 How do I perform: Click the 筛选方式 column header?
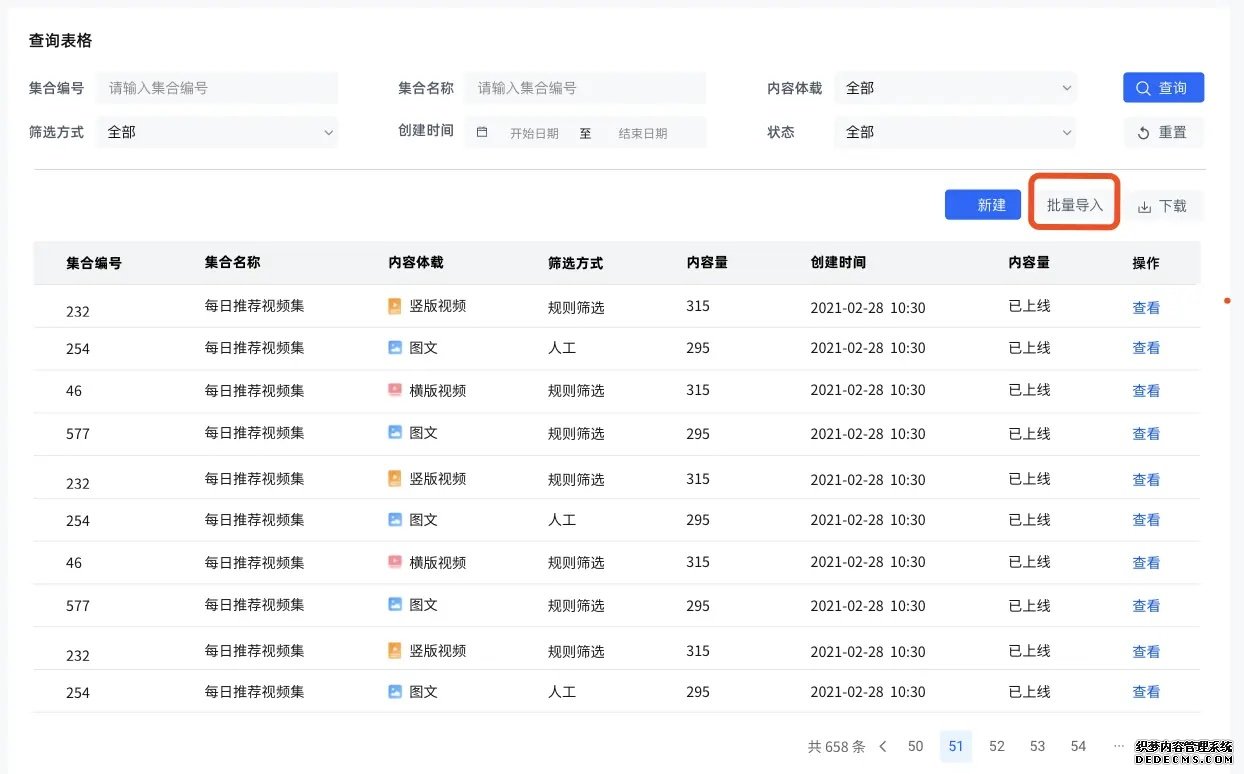[575, 263]
